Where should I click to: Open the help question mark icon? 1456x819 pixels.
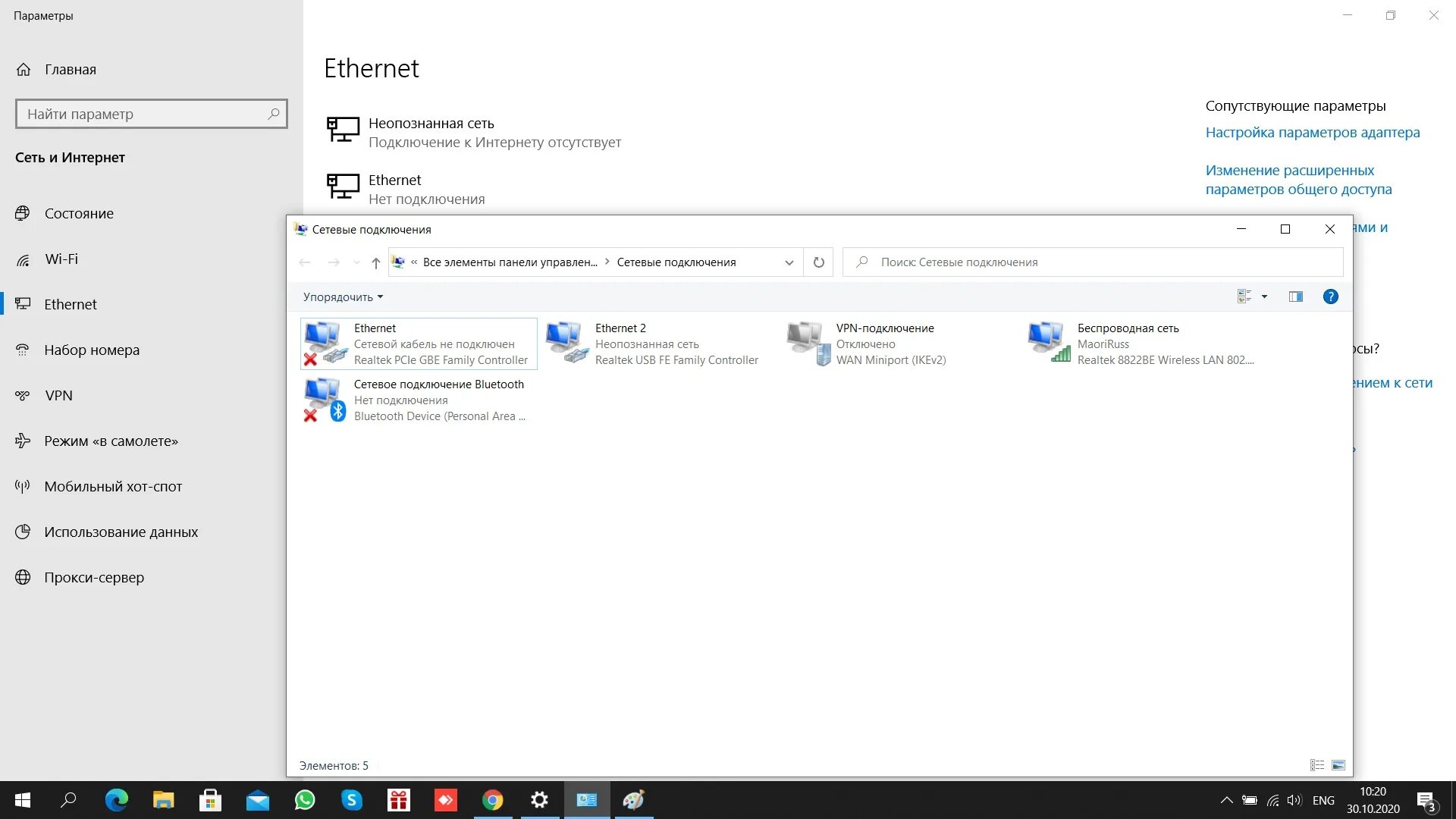click(x=1330, y=297)
